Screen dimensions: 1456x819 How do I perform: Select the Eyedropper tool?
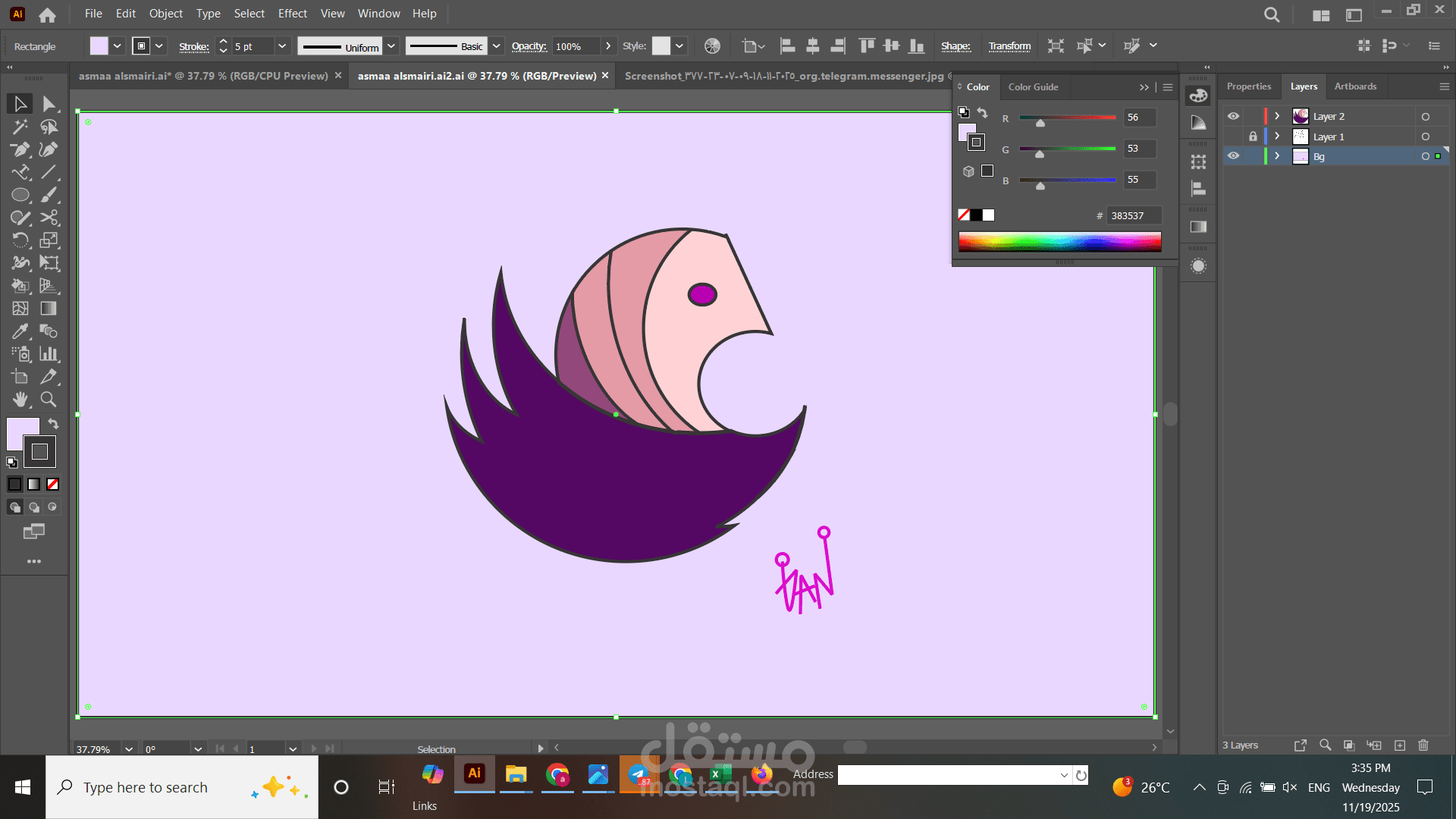20,331
